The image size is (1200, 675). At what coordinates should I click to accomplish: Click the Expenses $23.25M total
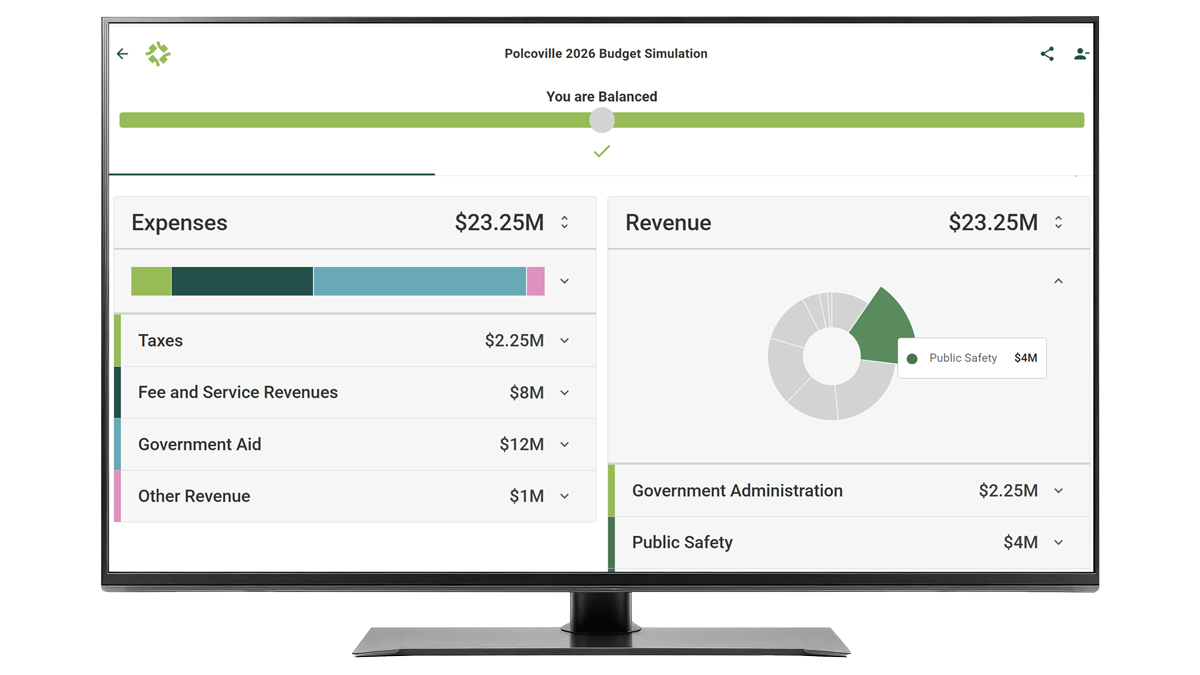[499, 223]
